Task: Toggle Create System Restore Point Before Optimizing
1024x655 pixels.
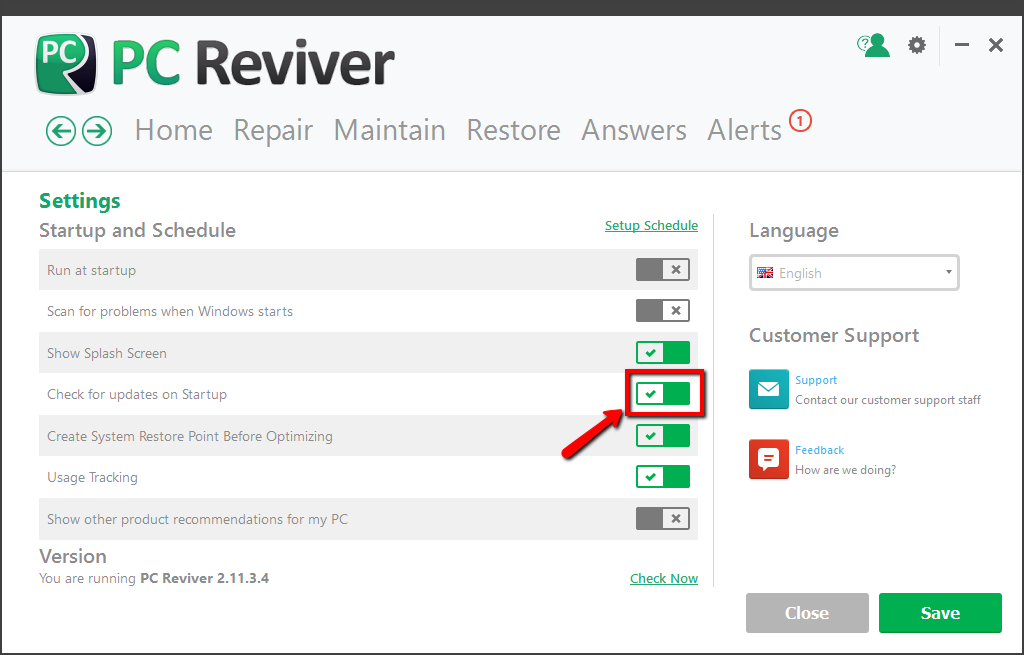Action: [663, 436]
